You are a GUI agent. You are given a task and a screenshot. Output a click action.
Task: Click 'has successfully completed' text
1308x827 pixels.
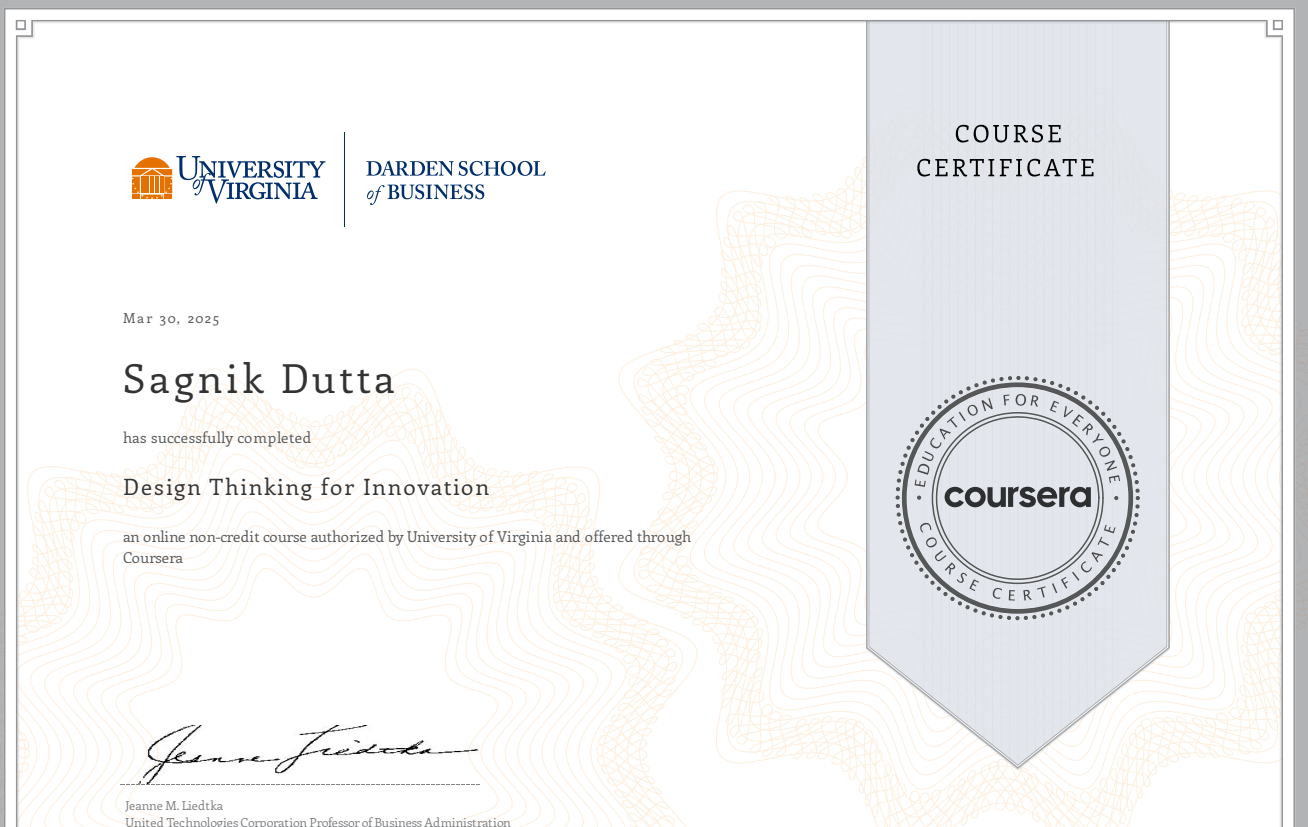[x=217, y=438]
